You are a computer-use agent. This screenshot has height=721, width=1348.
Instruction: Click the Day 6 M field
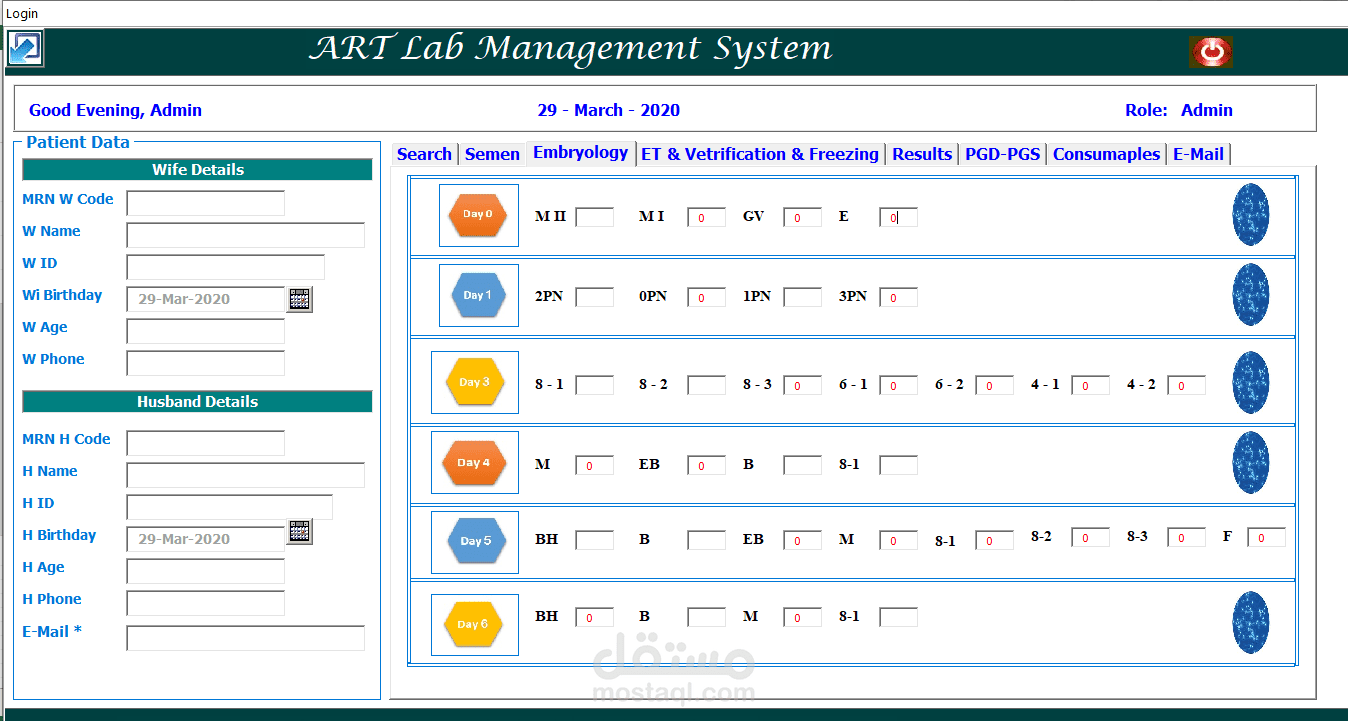point(803,617)
